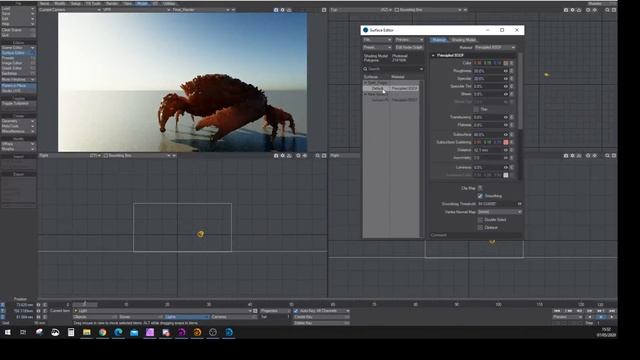Enable the Opaque checkbox

point(480,227)
